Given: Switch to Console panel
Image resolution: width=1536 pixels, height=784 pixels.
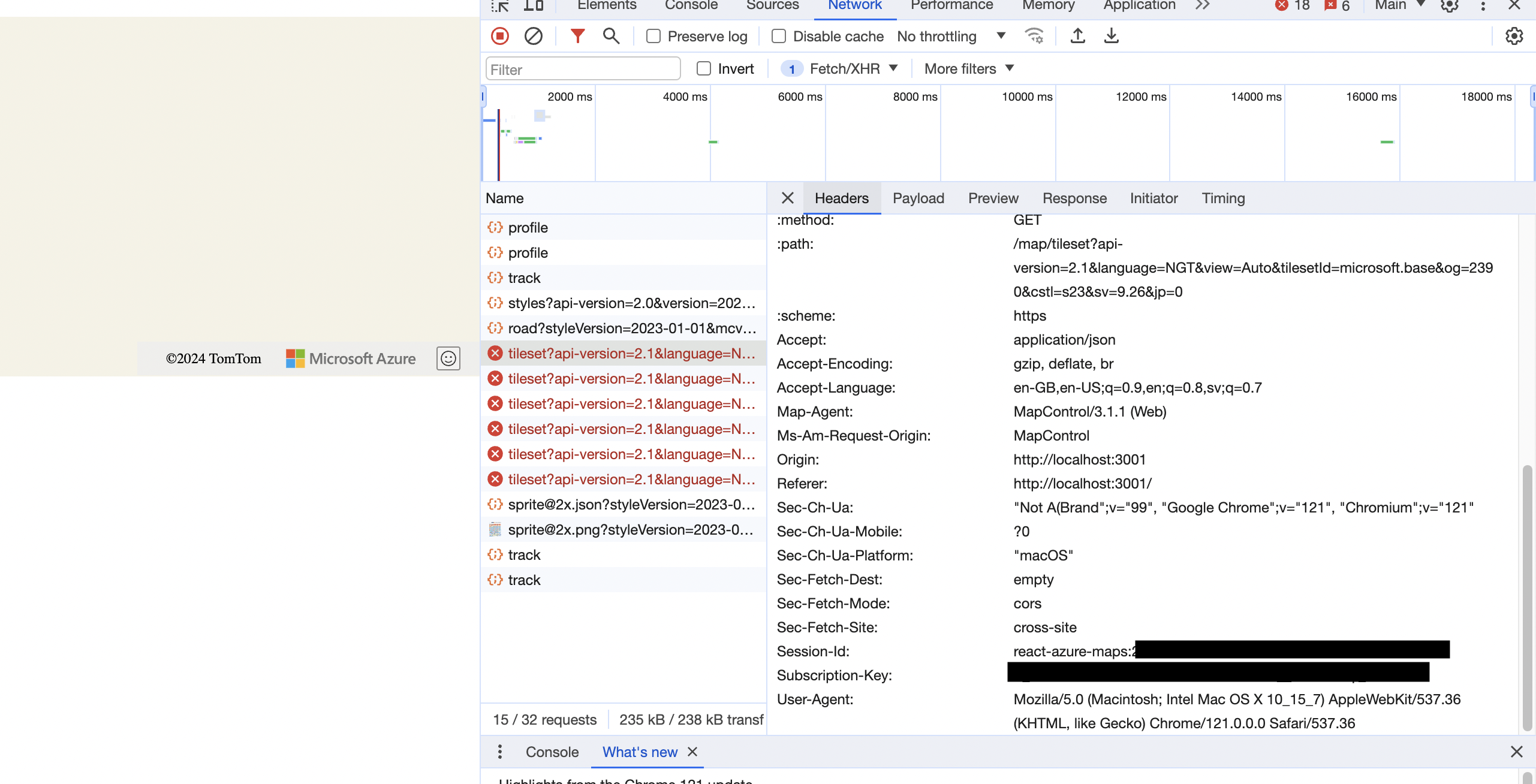Looking at the screenshot, I should point(691,5).
